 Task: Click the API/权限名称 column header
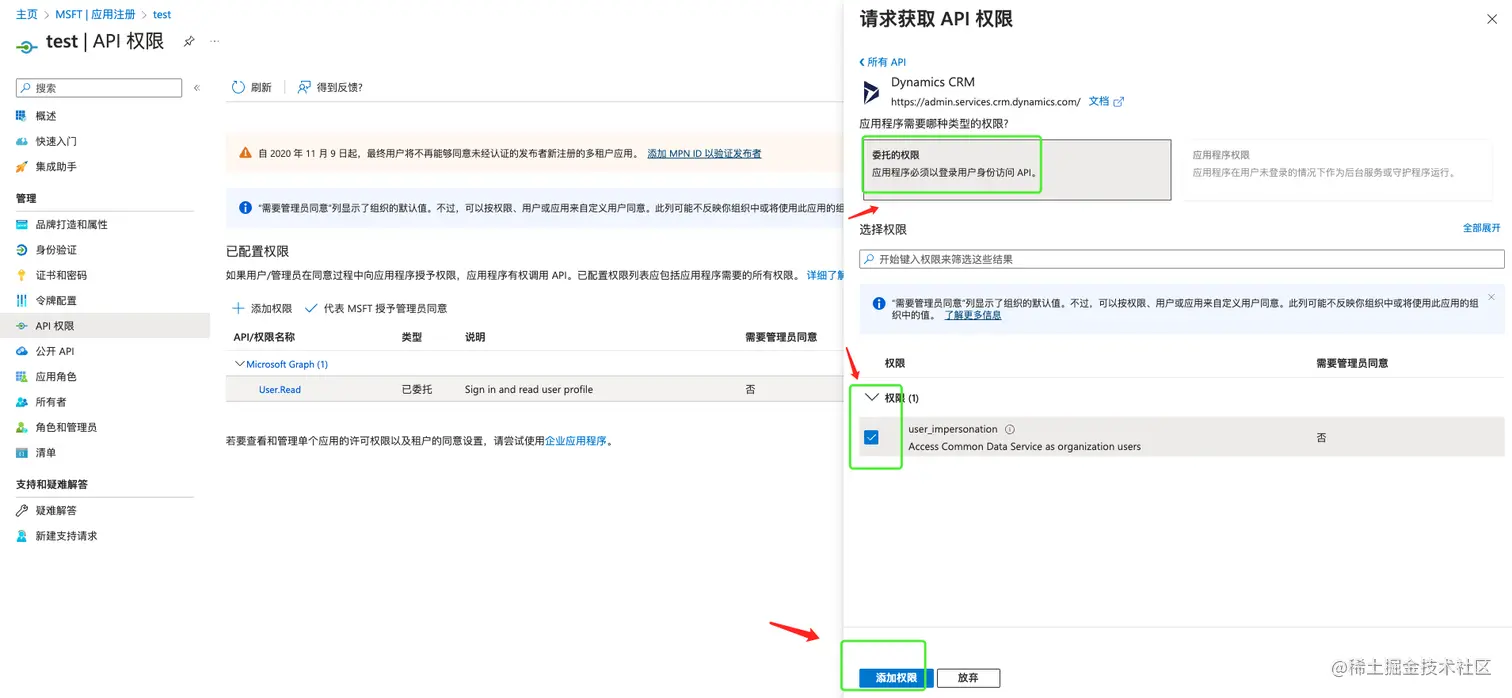(x=264, y=337)
